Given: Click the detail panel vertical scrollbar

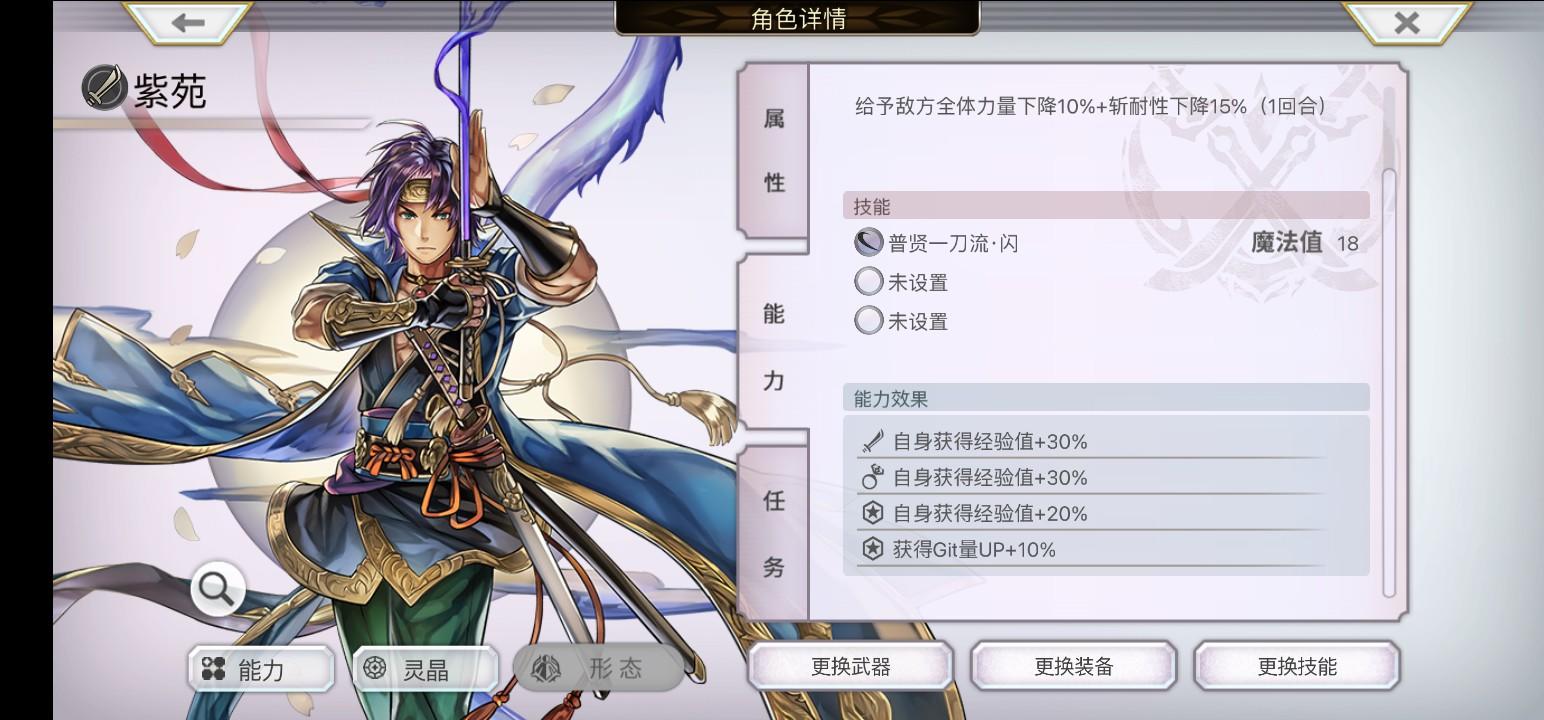Looking at the screenshot, I should 1388,385.
